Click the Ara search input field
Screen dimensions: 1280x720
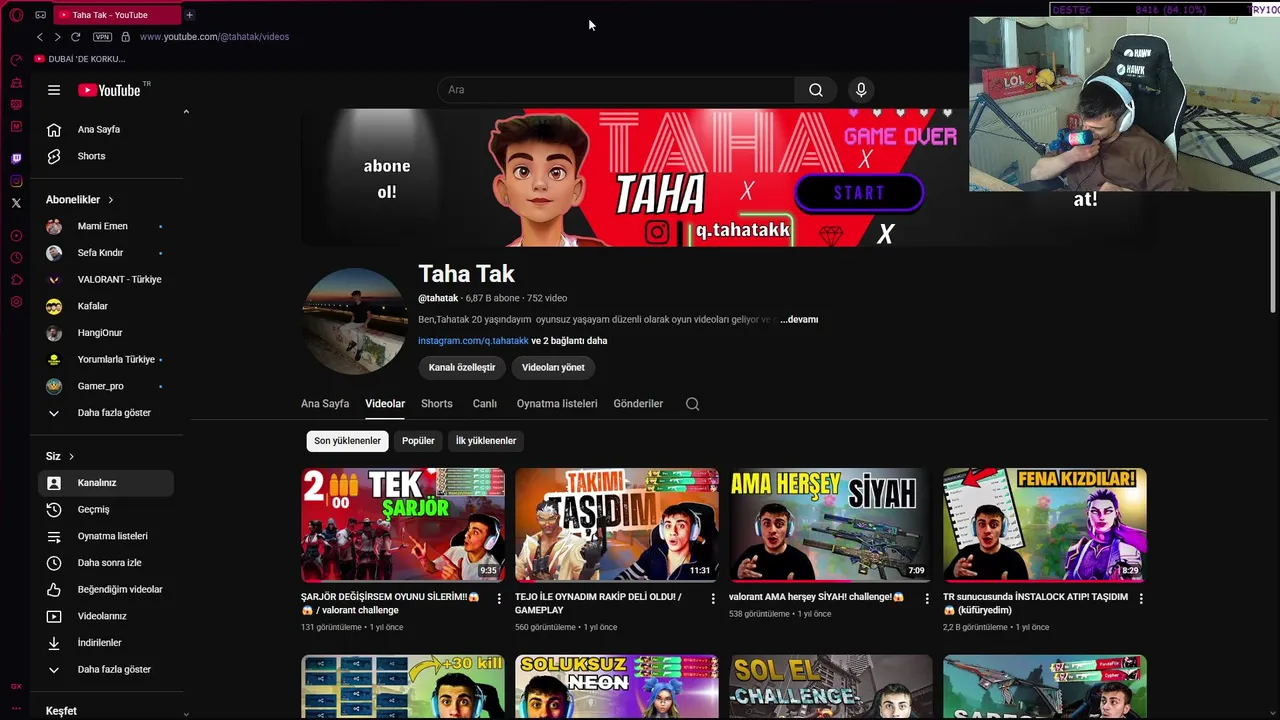(616, 90)
